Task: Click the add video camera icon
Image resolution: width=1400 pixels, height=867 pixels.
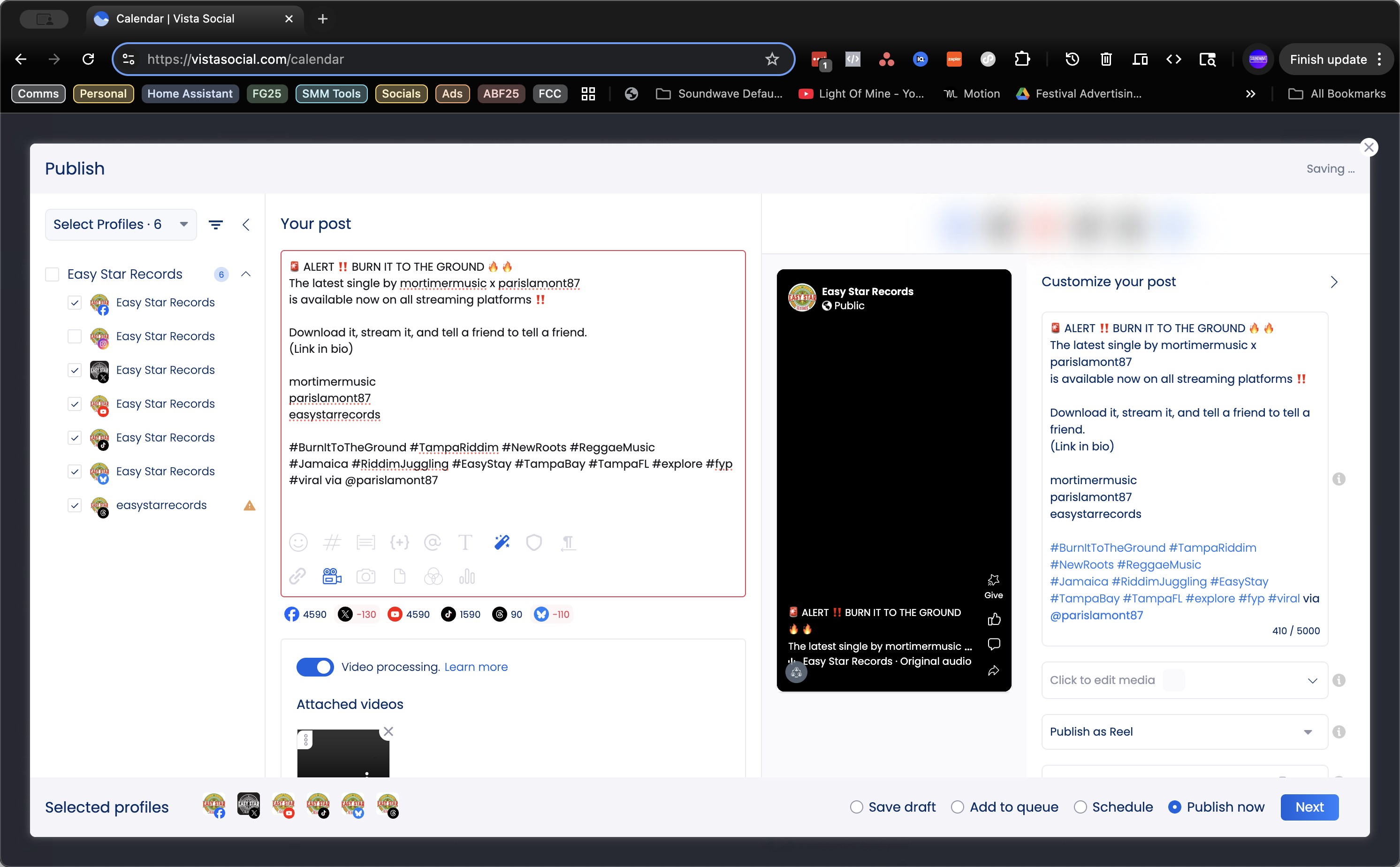Action: (x=332, y=576)
